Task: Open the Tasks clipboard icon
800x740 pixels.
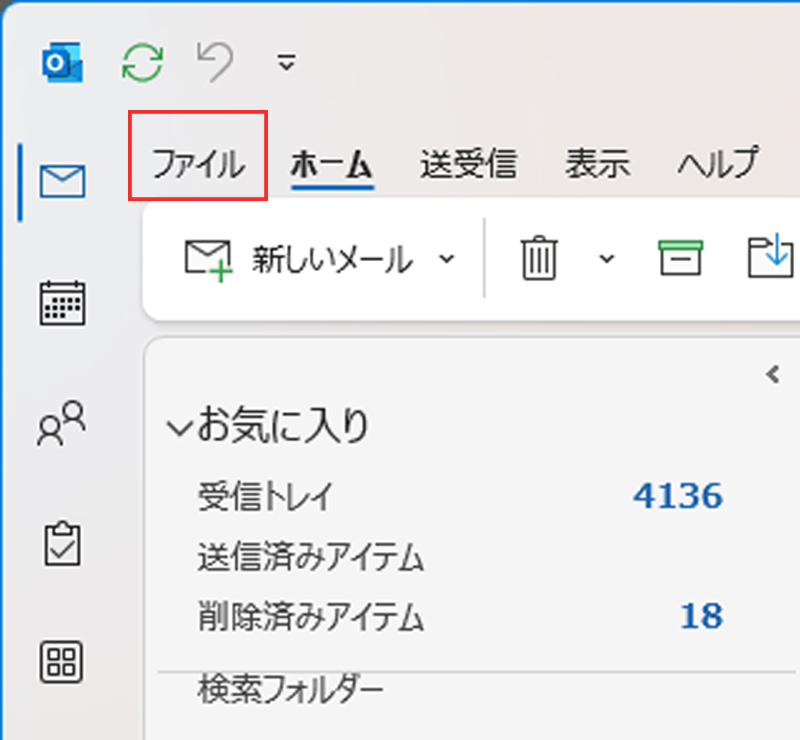Action: (62, 542)
